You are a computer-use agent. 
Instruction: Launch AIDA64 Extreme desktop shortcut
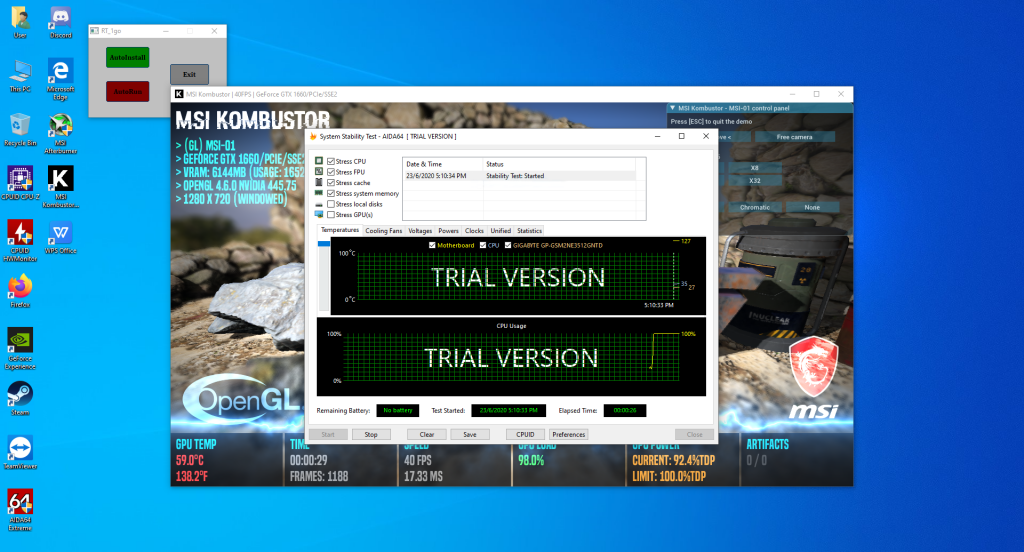click(x=20, y=510)
